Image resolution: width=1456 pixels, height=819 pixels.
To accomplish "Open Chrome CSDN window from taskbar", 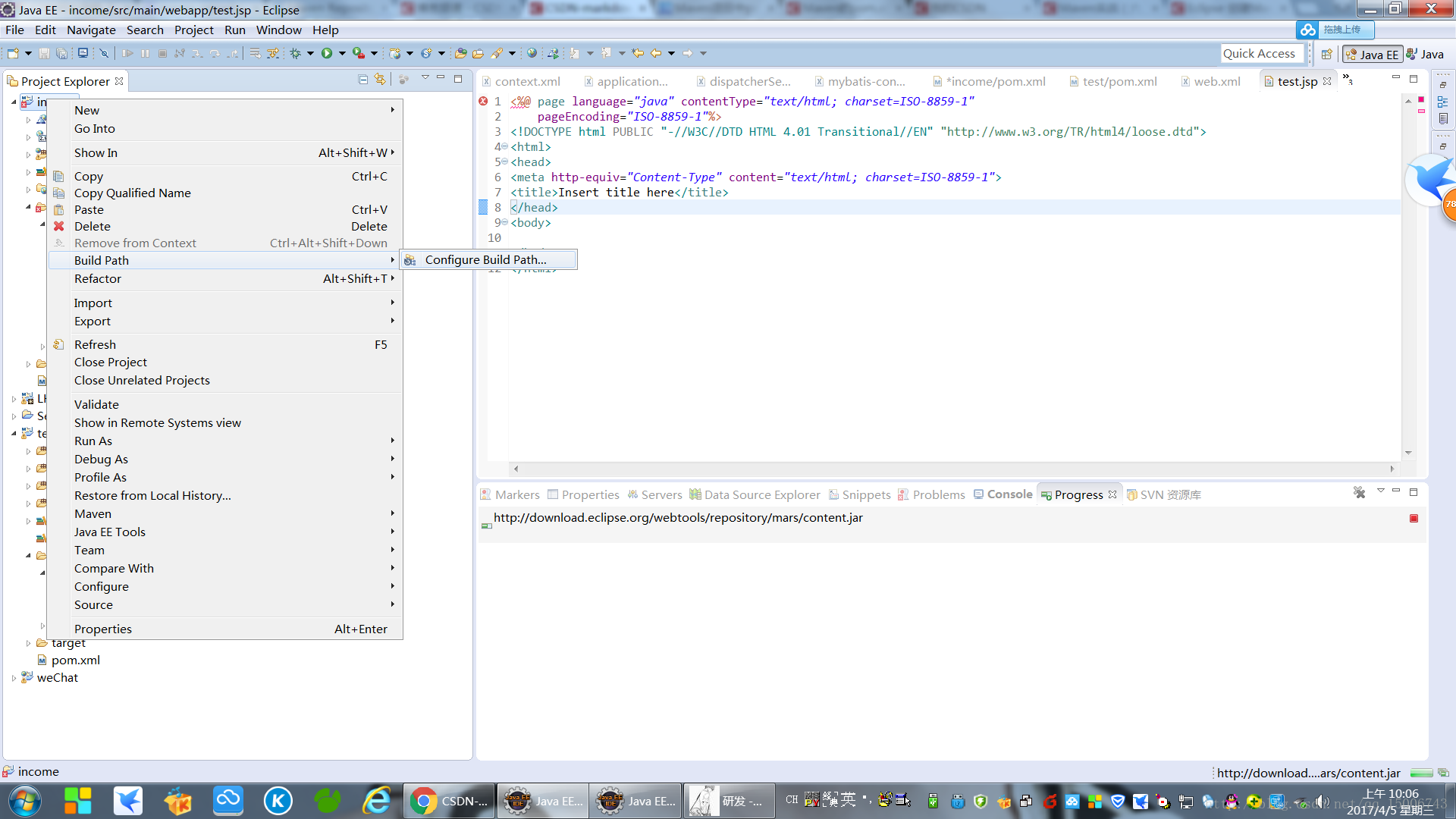I will pyautogui.click(x=449, y=801).
